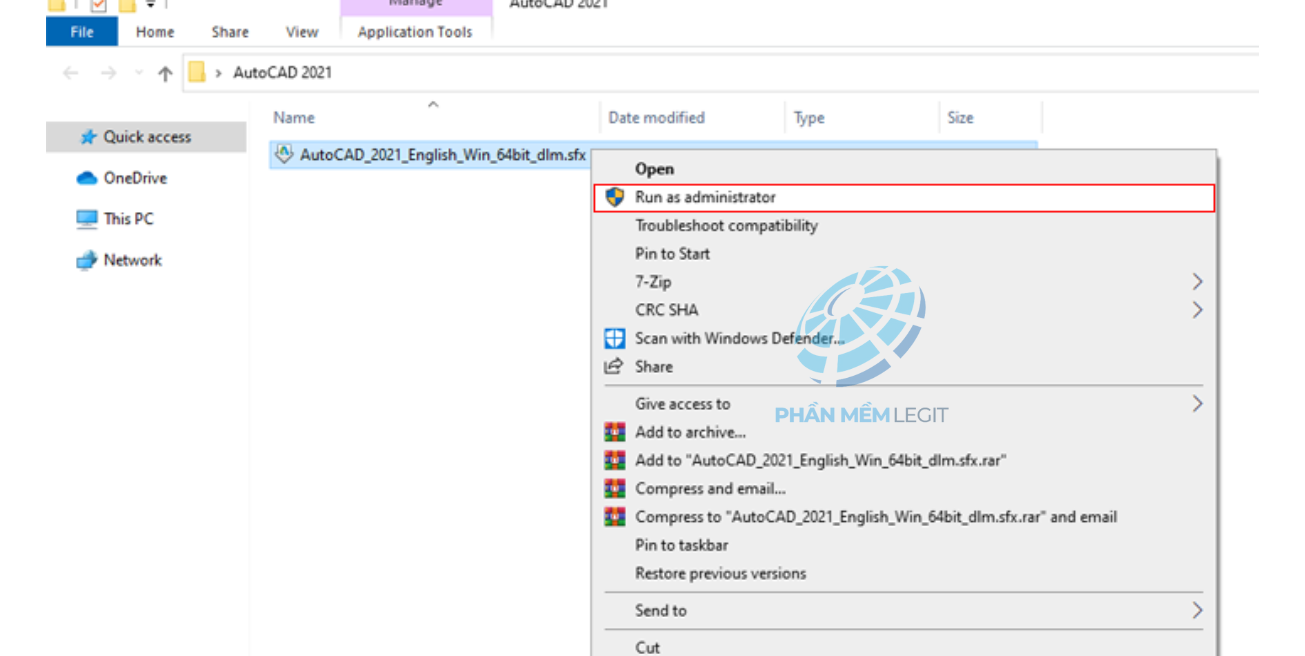
Task: Open the File tab
Action: coord(82,32)
